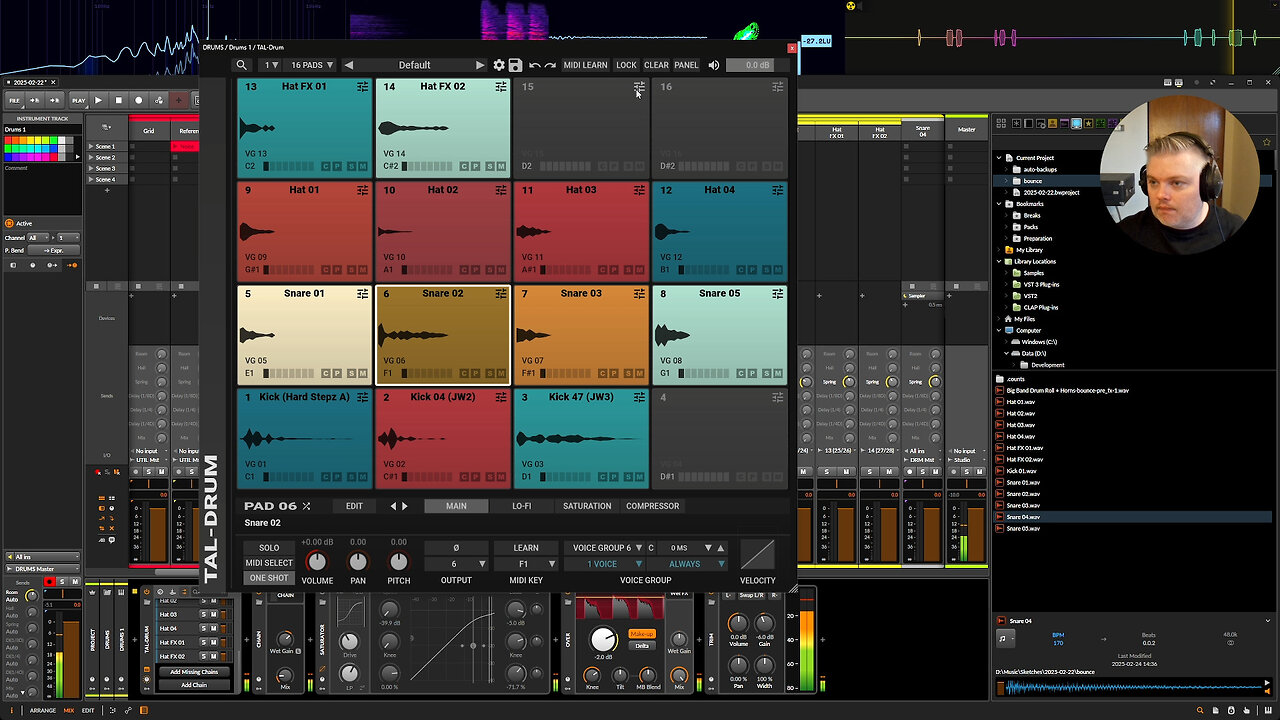This screenshot has width=1280, height=720.
Task: Adjust the VOLUME knob for pad 06
Action: click(x=317, y=562)
